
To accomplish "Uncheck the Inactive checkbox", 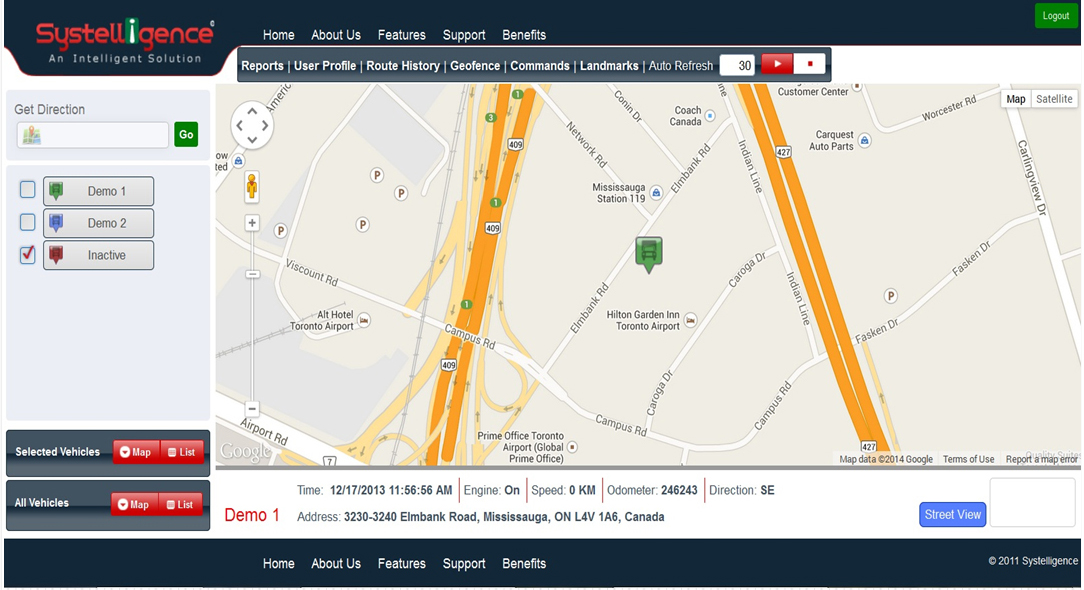I will click(x=28, y=255).
